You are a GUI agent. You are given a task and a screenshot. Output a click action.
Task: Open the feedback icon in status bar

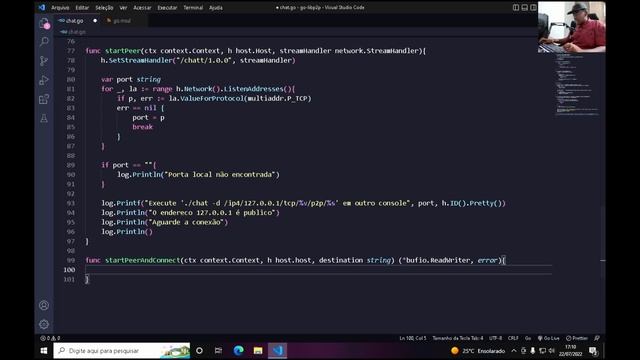(597, 338)
